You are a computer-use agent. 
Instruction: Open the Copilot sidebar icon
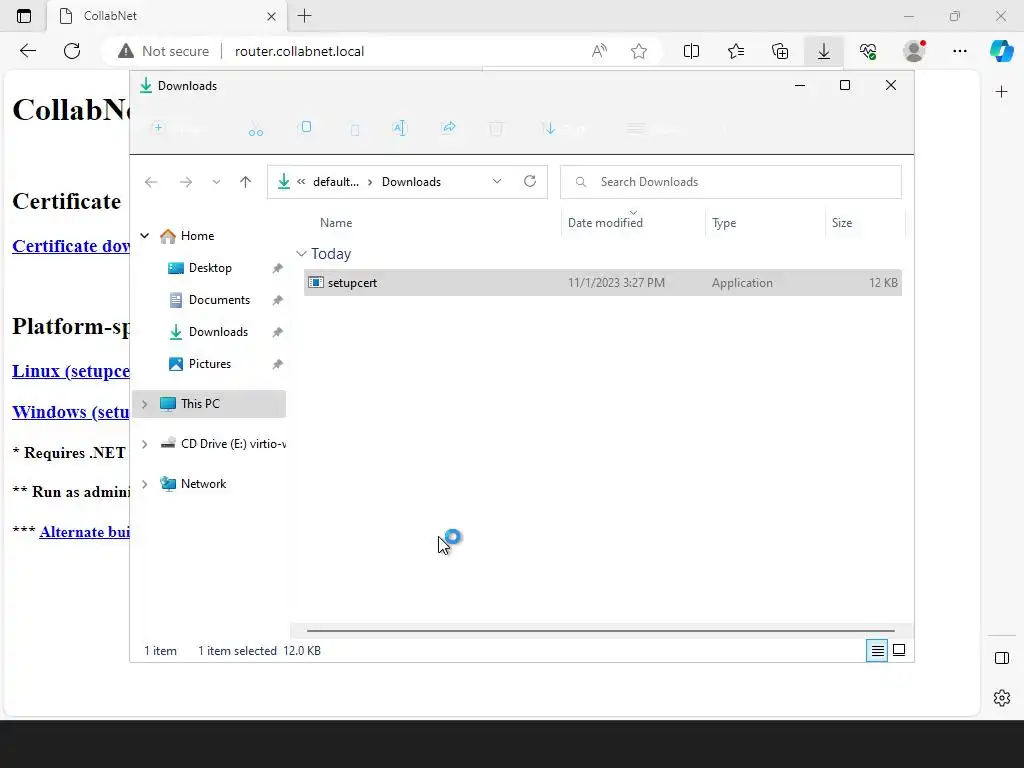tap(1001, 51)
